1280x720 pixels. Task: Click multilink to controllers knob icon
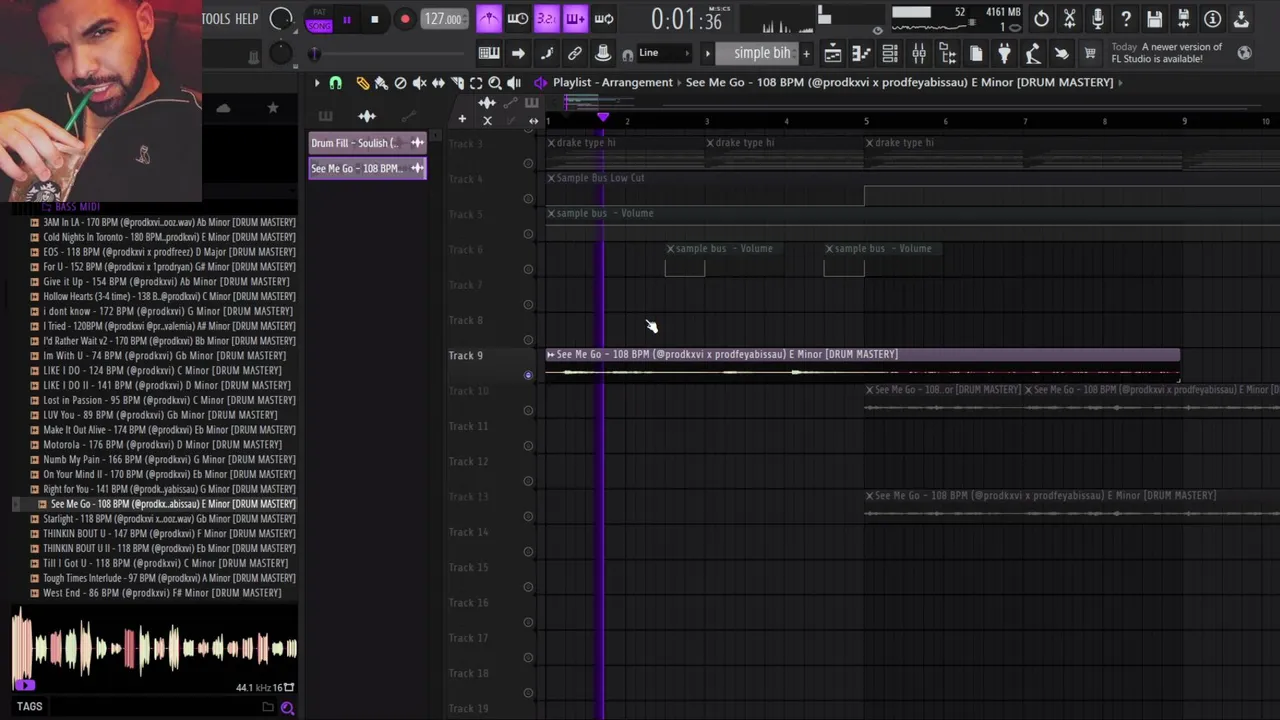(603, 53)
